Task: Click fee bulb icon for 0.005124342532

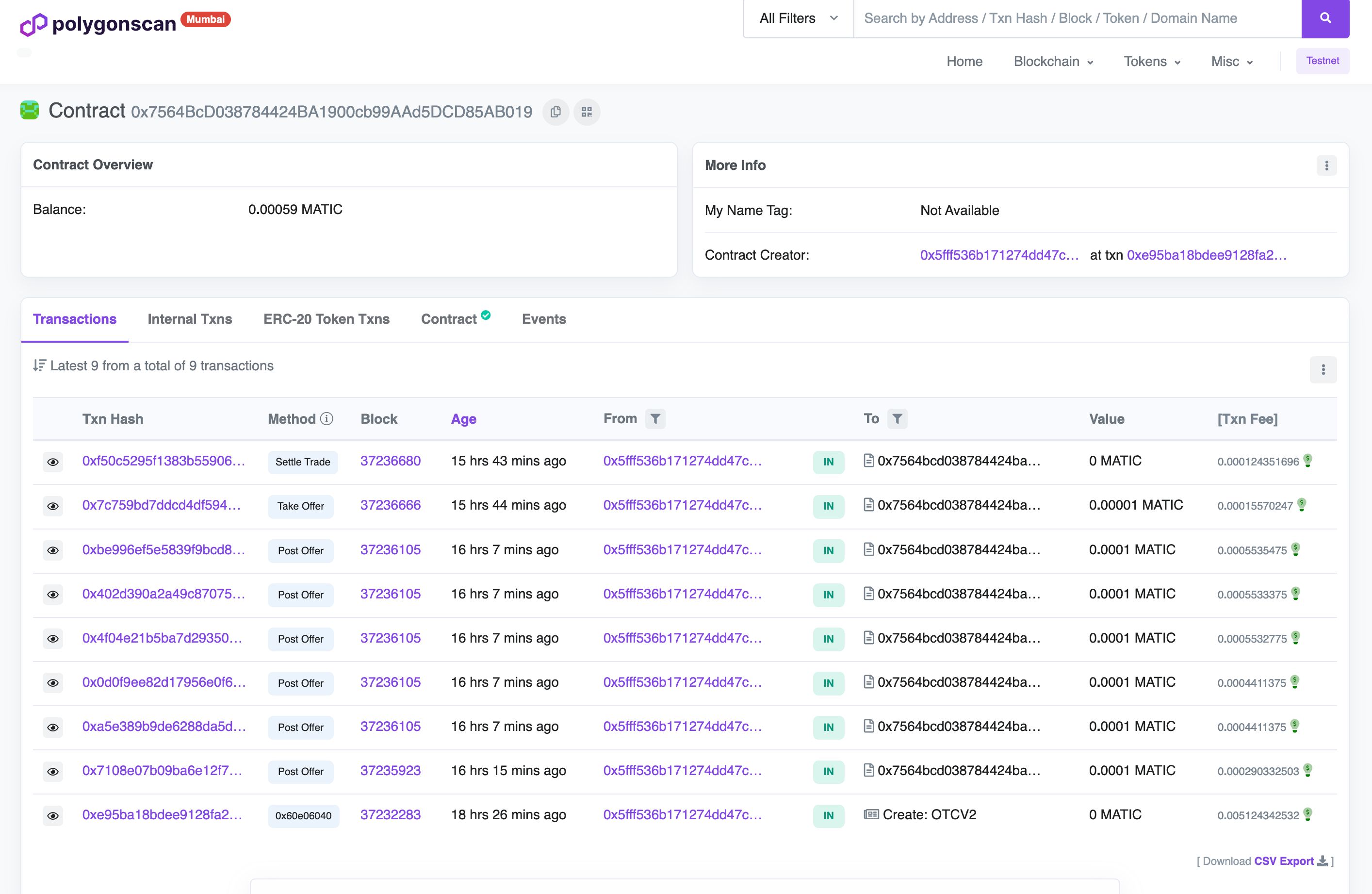Action: (1308, 814)
